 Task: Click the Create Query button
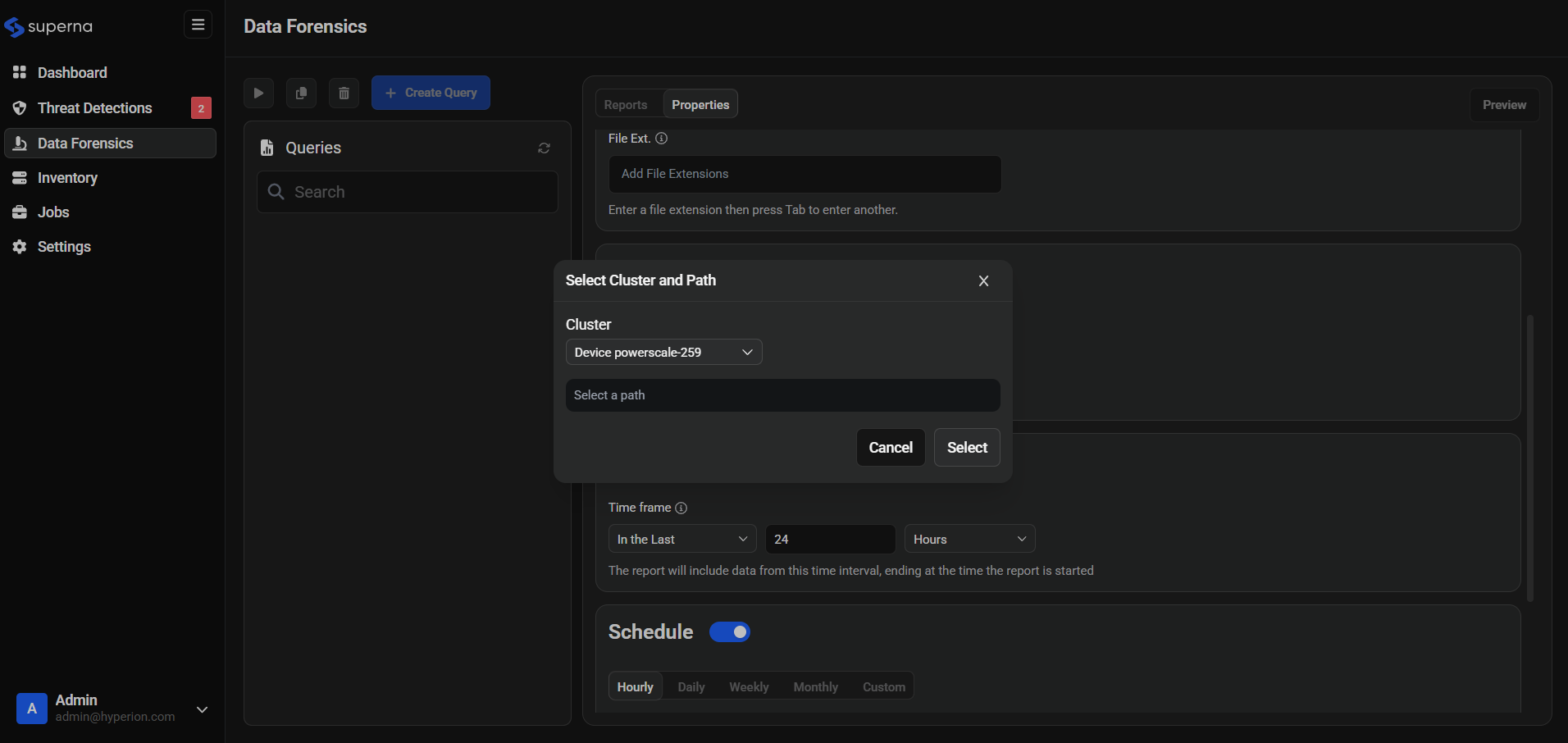pos(431,93)
